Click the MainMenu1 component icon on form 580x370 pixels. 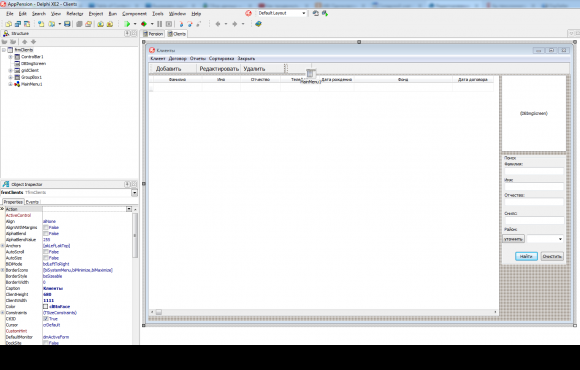click(x=310, y=74)
